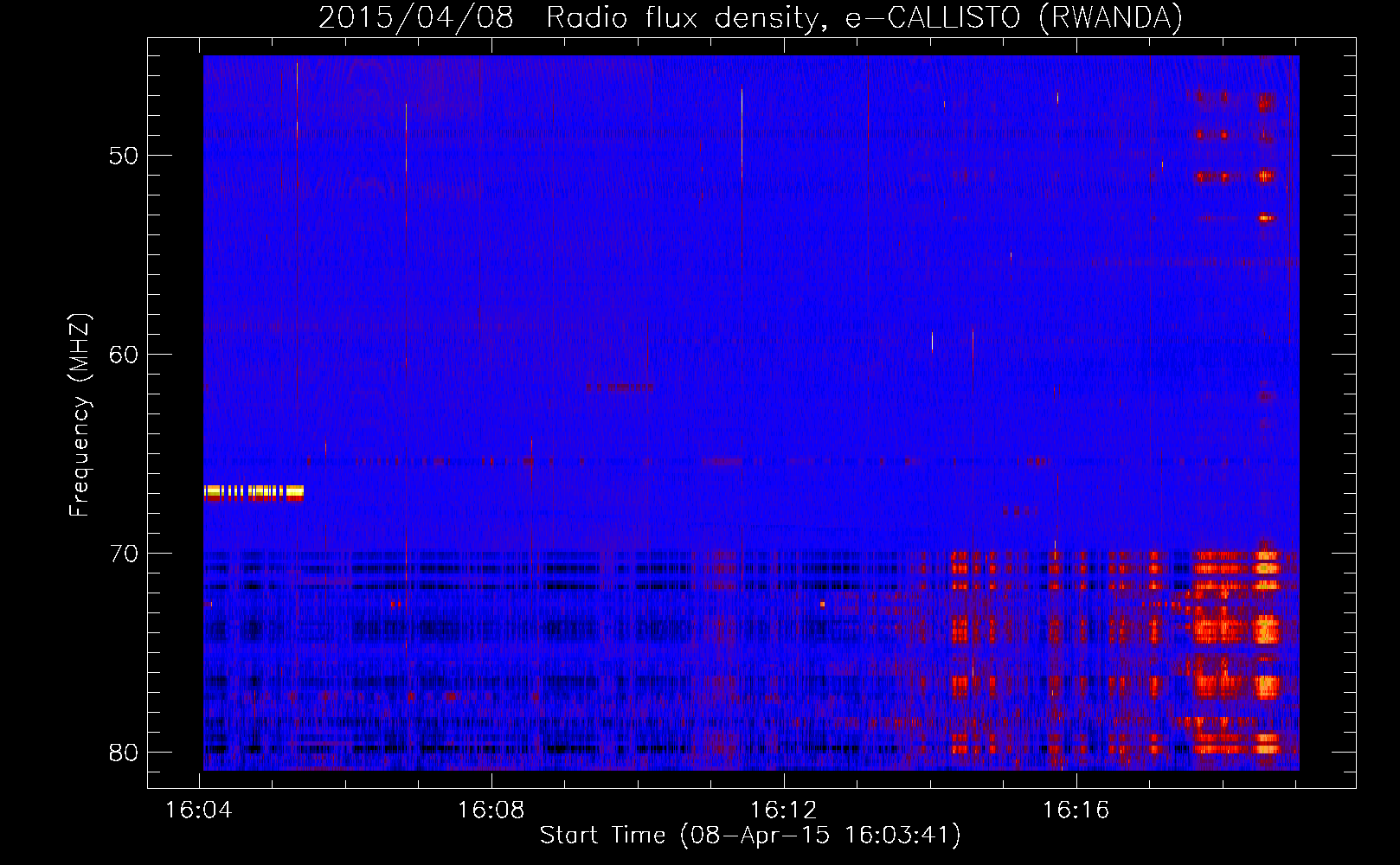Click the '70' frequency tick label
This screenshot has height=865, width=1400.
point(124,554)
